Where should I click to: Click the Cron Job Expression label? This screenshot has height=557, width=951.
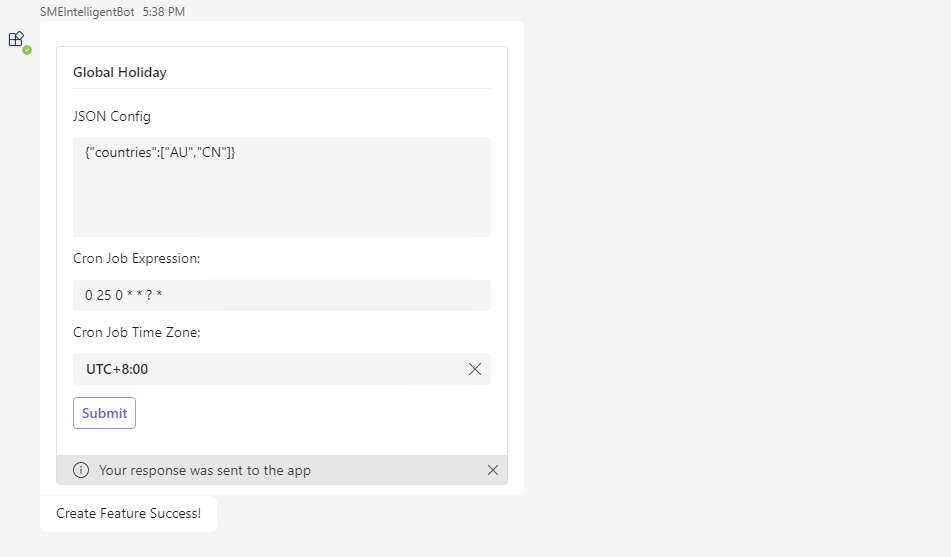coord(136,258)
